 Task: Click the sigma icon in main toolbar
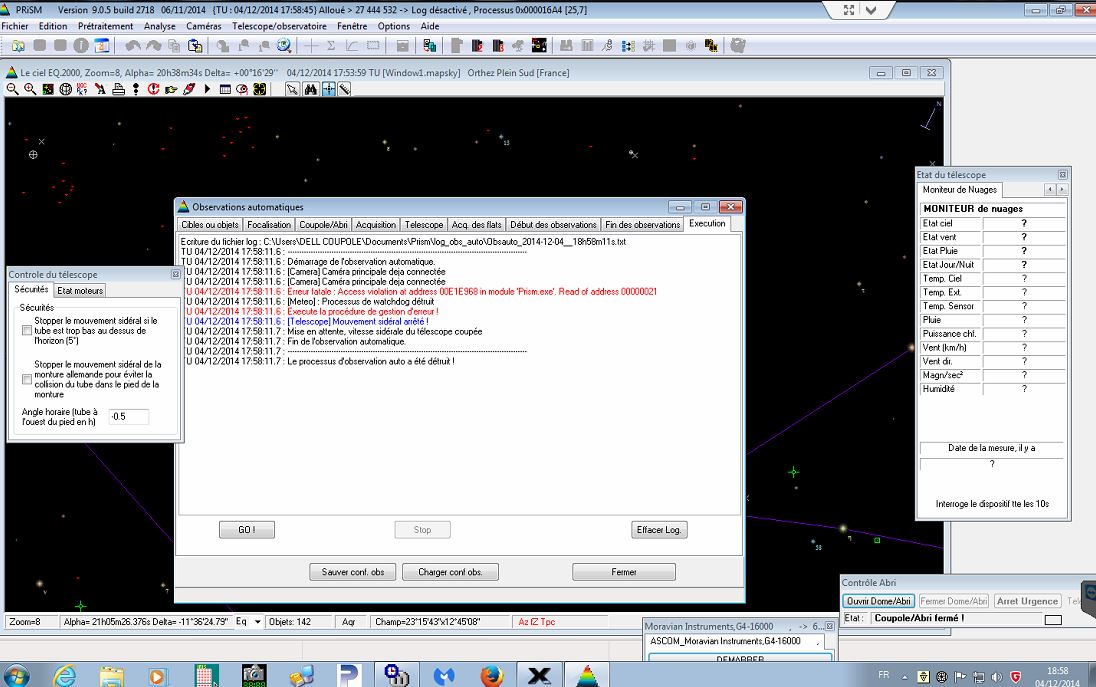[331, 46]
